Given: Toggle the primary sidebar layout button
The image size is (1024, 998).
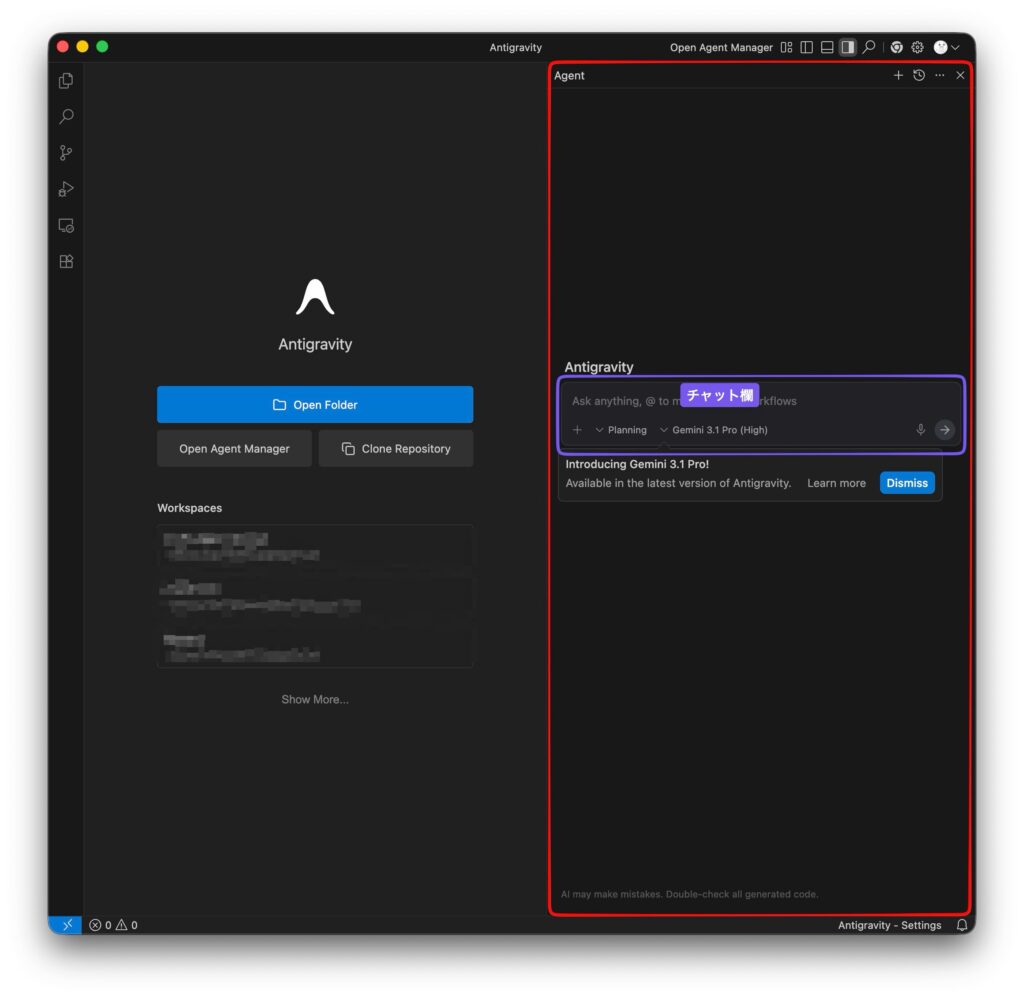Looking at the screenshot, I should (807, 48).
